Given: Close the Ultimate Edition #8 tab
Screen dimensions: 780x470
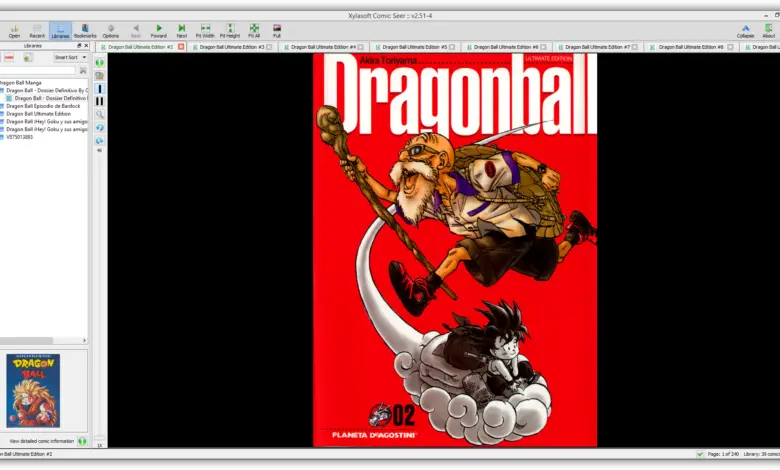Looking at the screenshot, I should coord(730,47).
